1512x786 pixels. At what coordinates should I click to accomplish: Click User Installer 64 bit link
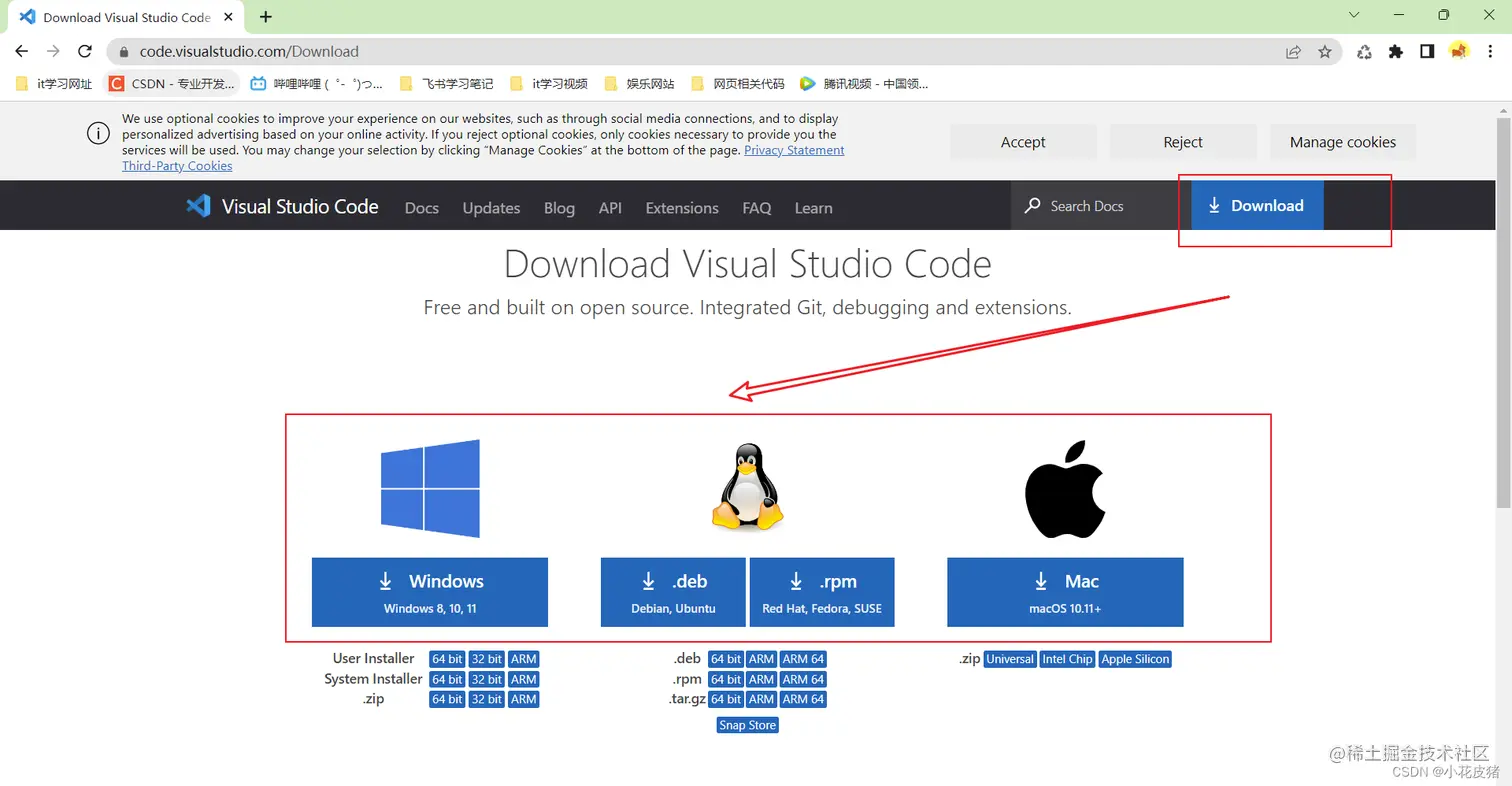[x=447, y=659]
